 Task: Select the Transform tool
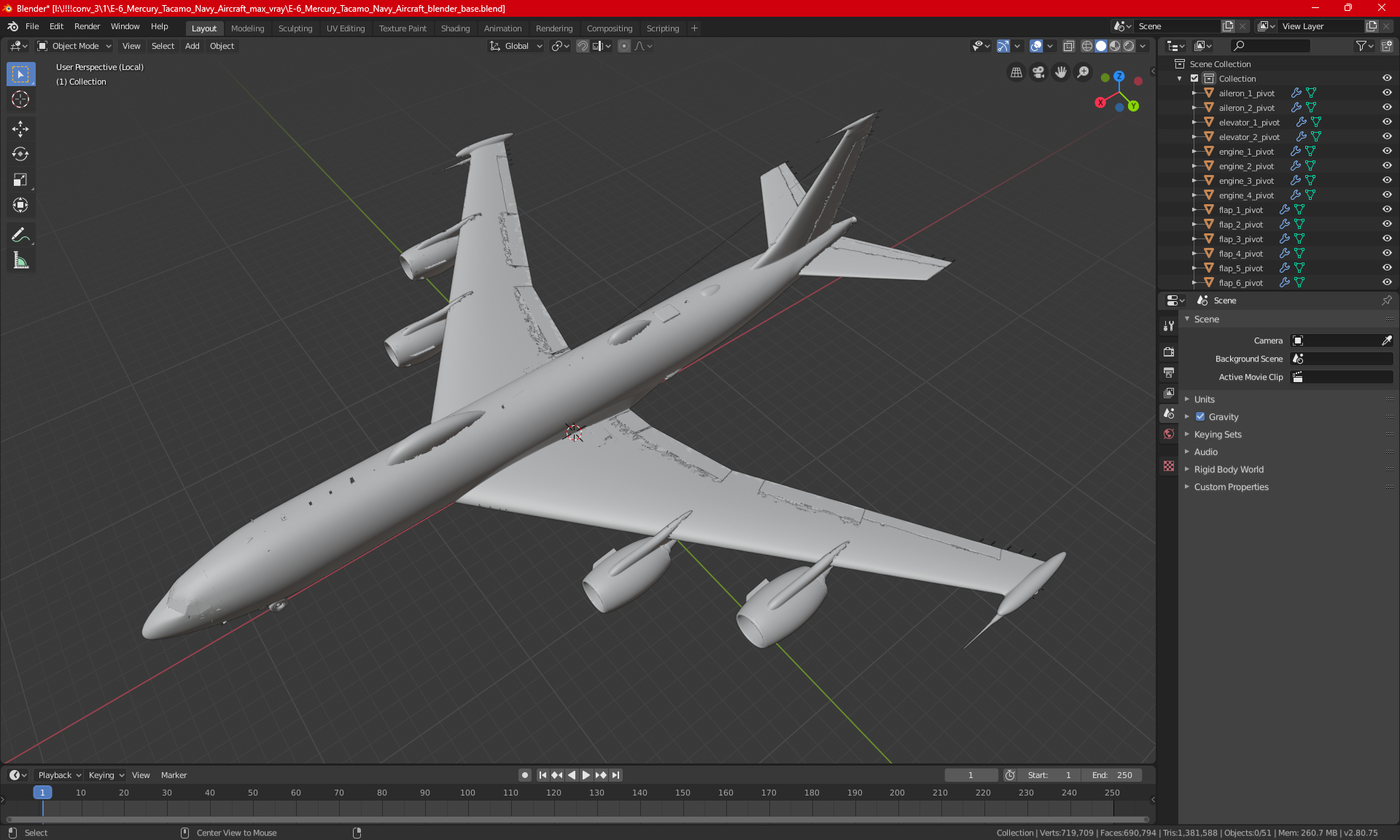click(20, 206)
